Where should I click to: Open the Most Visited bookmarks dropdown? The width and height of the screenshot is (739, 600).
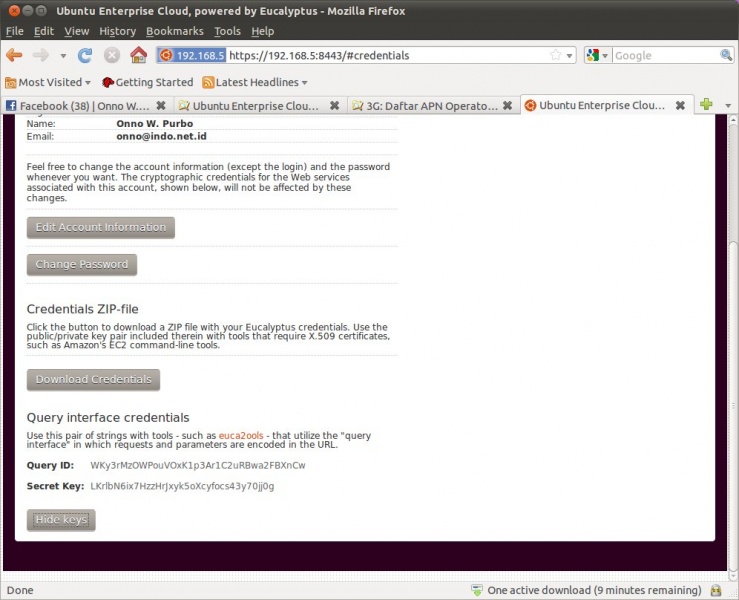coord(48,82)
